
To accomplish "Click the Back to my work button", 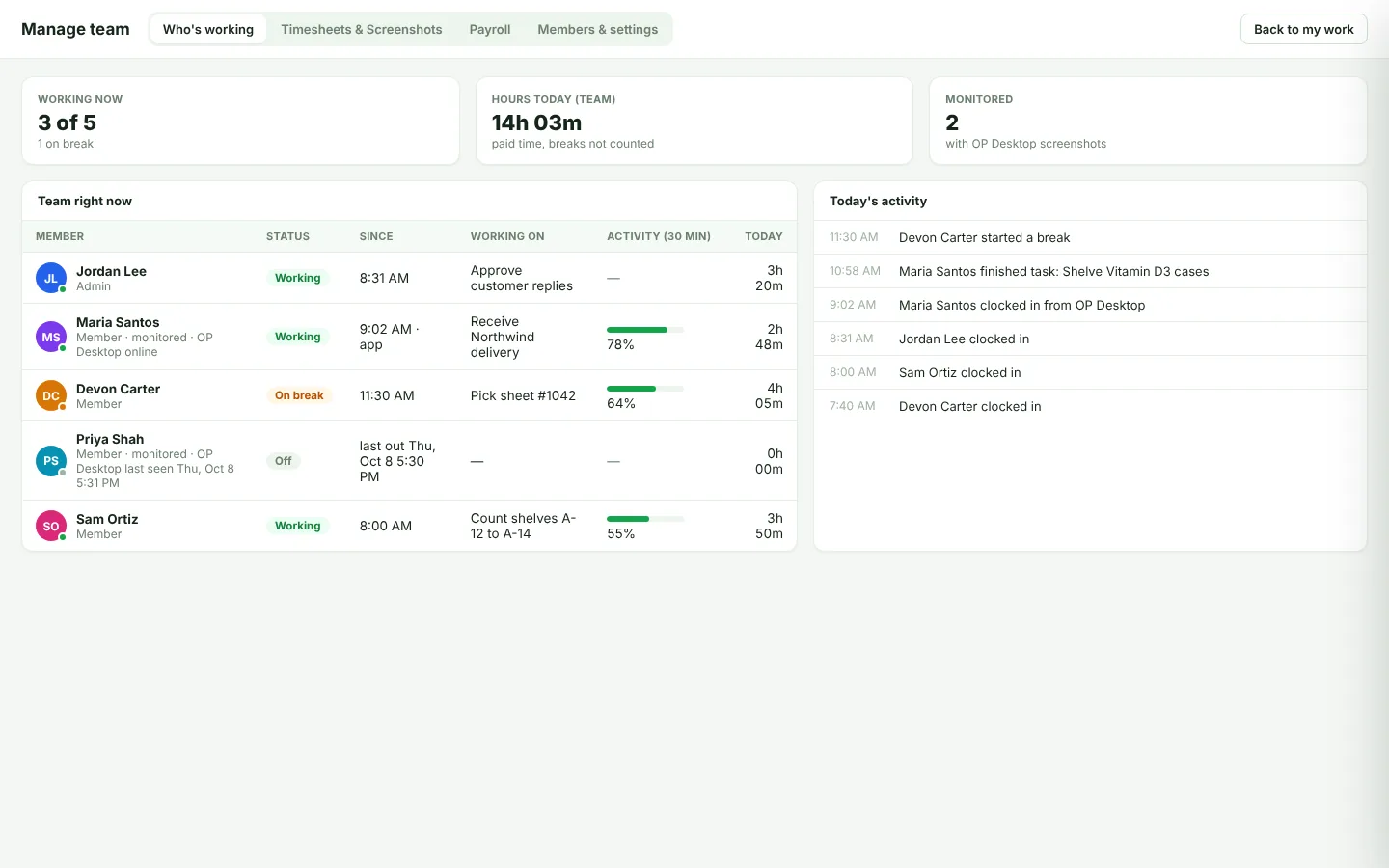I will [x=1304, y=29].
